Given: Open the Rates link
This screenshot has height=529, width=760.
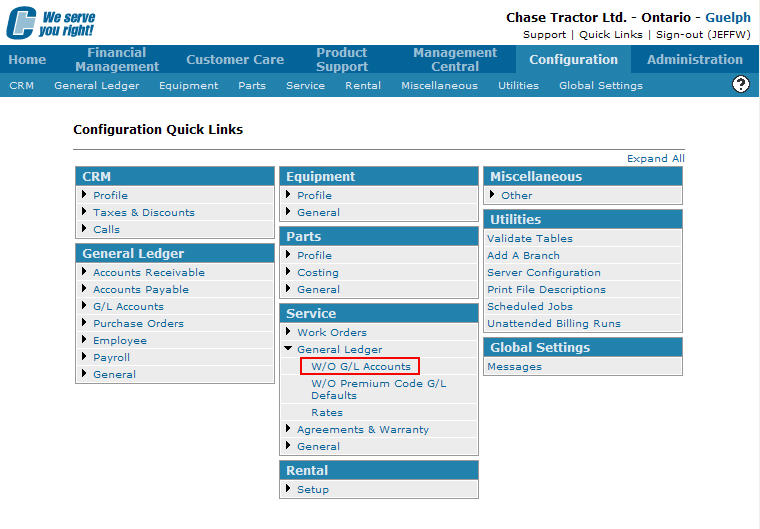Looking at the screenshot, I should (327, 413).
